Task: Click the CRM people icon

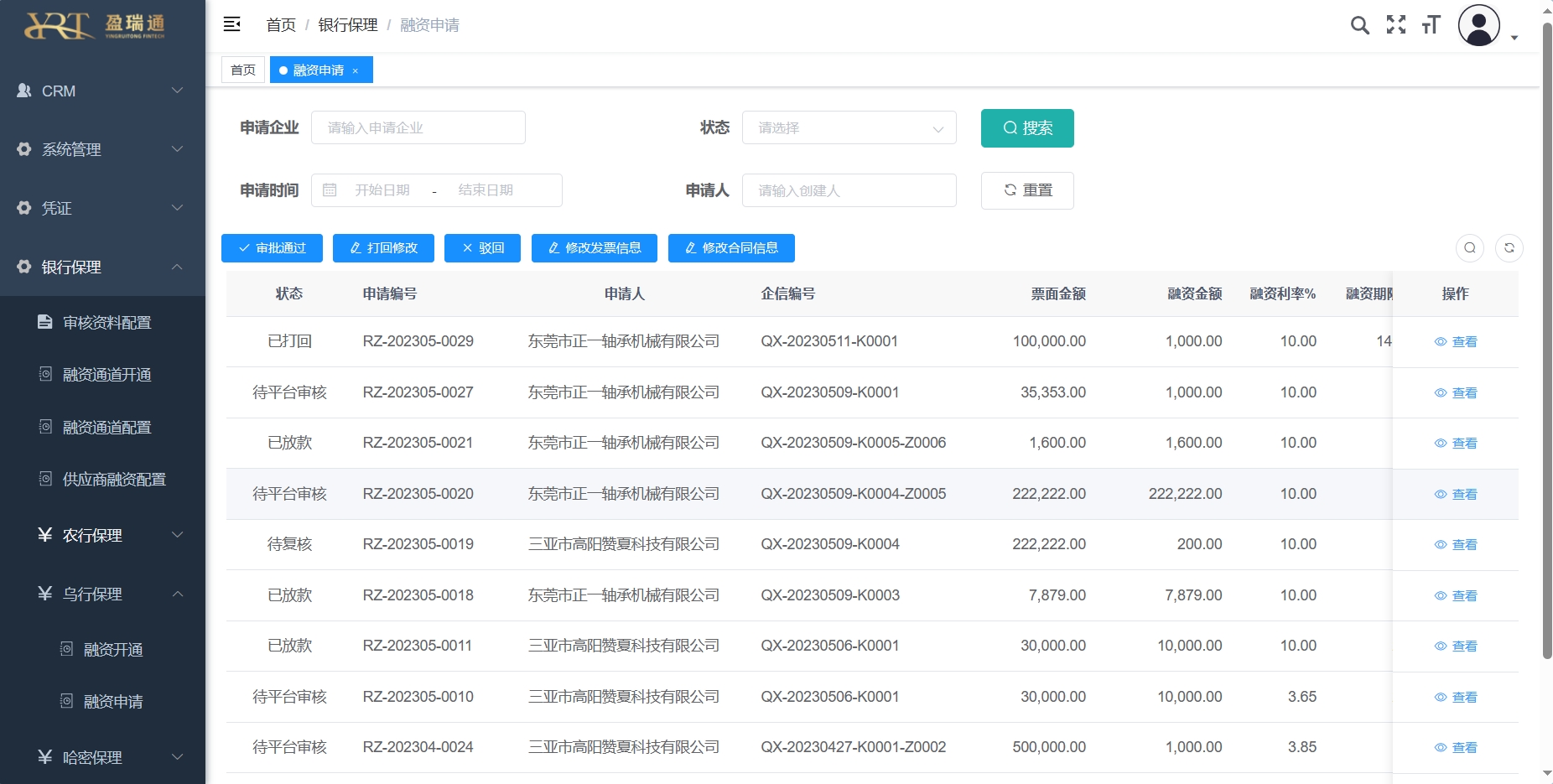Action: pyautogui.click(x=24, y=91)
